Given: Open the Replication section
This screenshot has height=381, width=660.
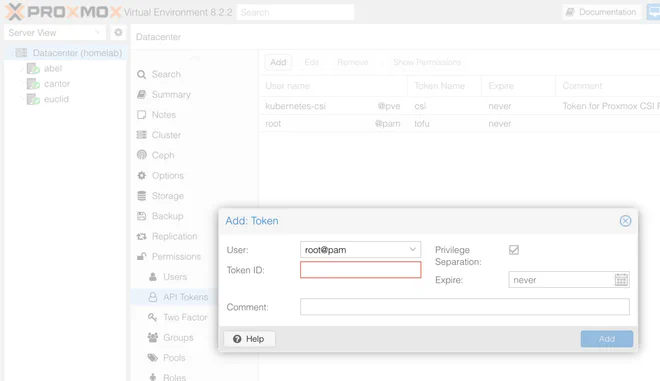Looking at the screenshot, I should tap(174, 236).
